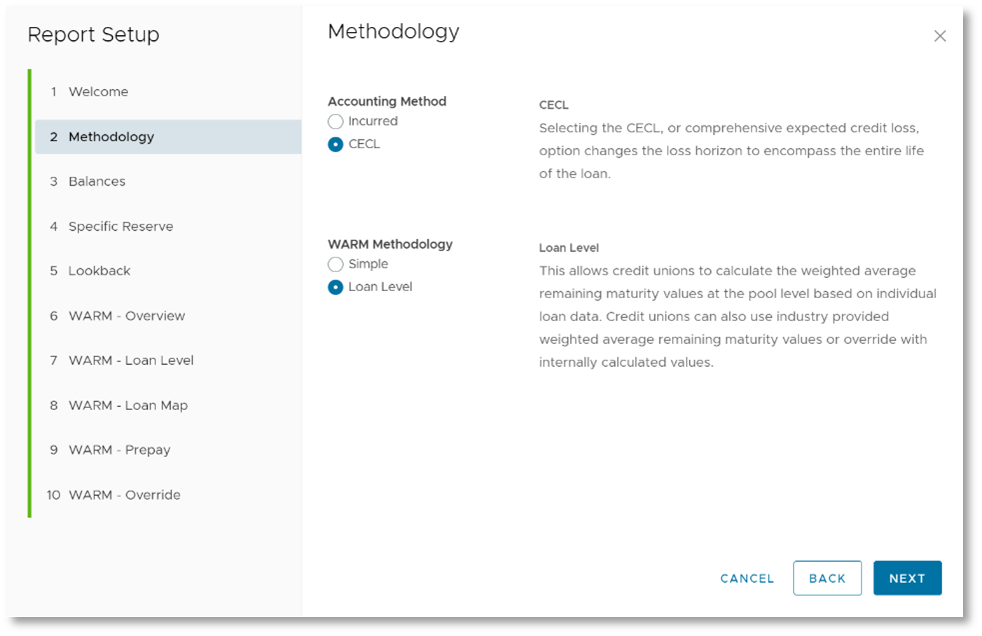Click the NEXT button
This screenshot has height=636, width=982.
(907, 578)
